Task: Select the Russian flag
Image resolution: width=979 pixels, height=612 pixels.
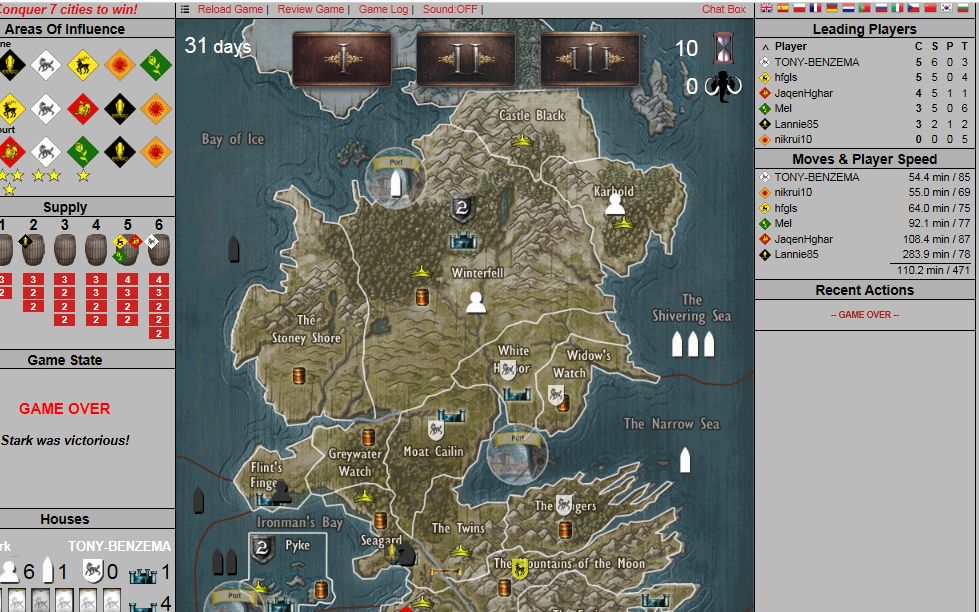Action: [881, 8]
